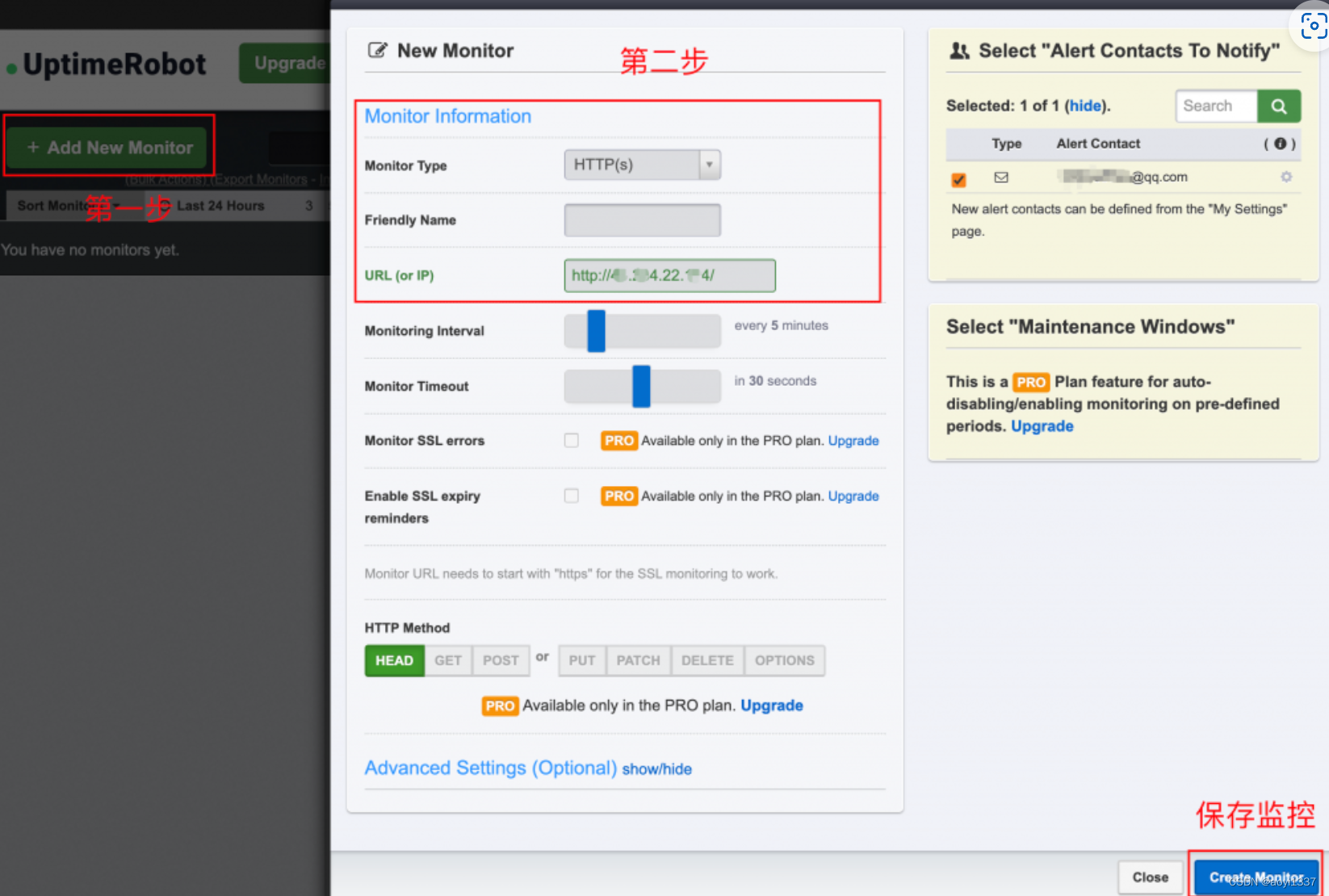
Task: Toggle the qq.com alert contact checkbox
Action: (x=959, y=179)
